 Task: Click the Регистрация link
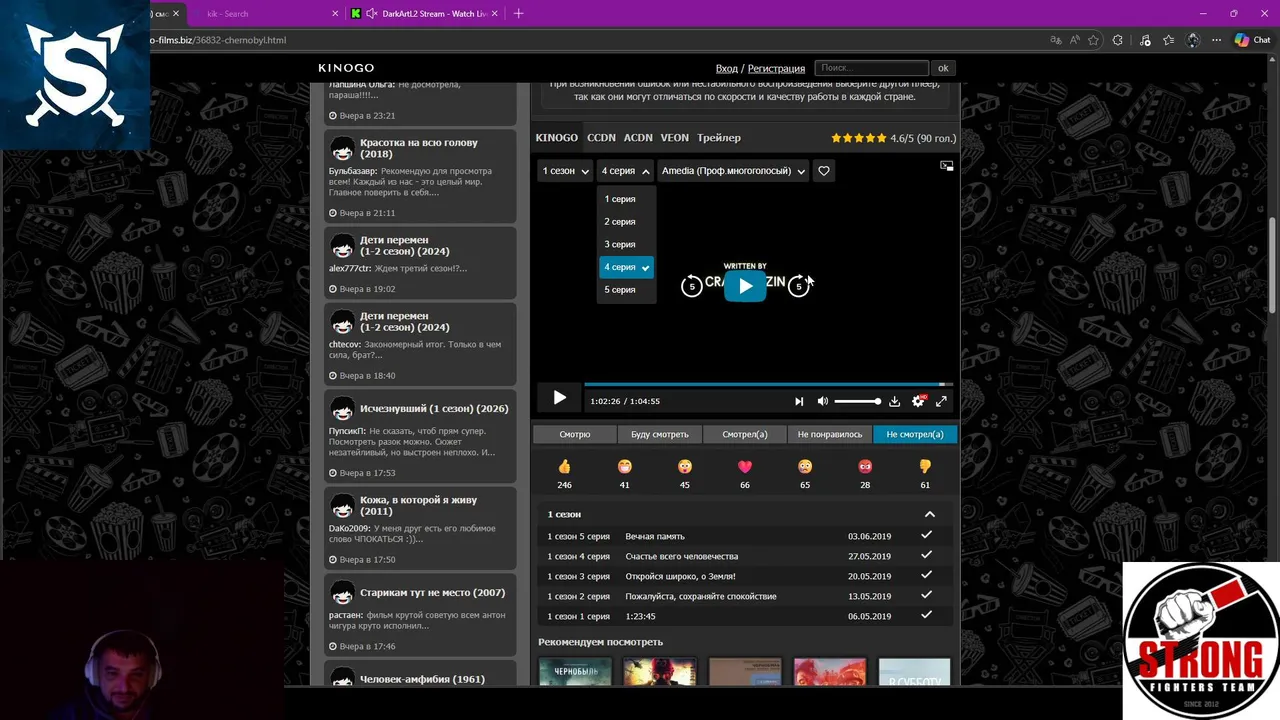pos(776,68)
